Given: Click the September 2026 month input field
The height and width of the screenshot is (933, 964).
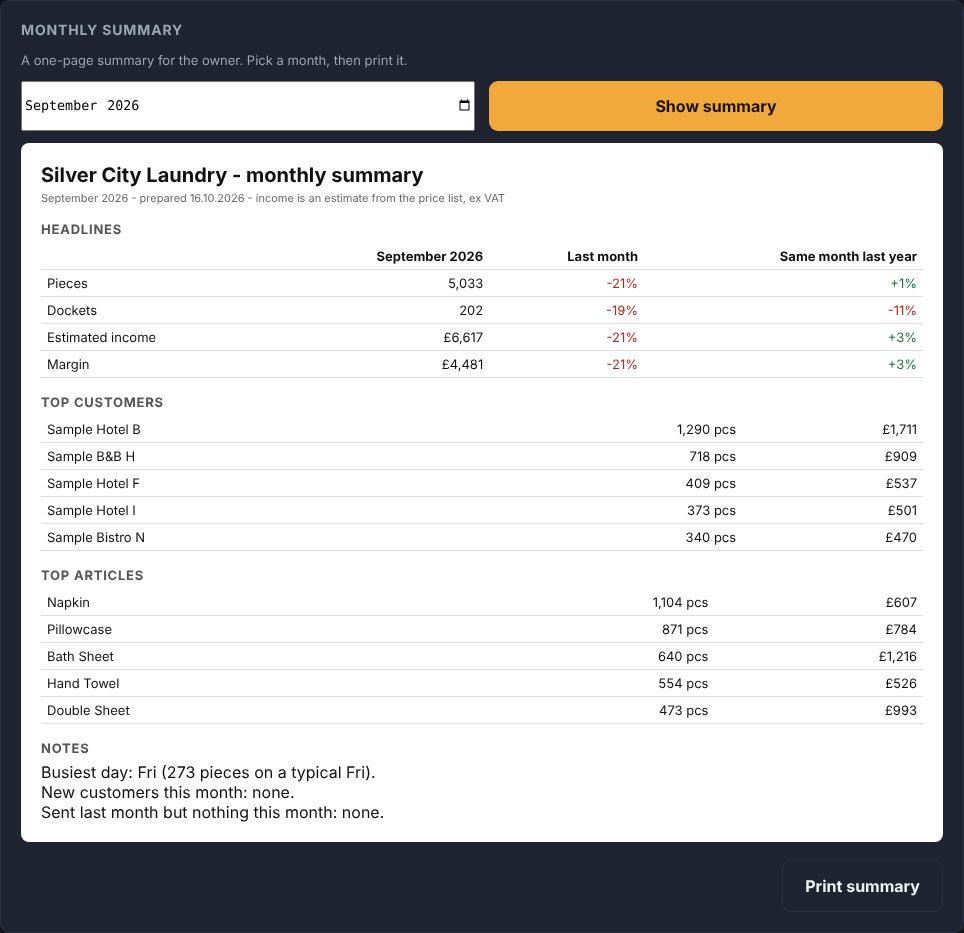Looking at the screenshot, I should click(248, 106).
